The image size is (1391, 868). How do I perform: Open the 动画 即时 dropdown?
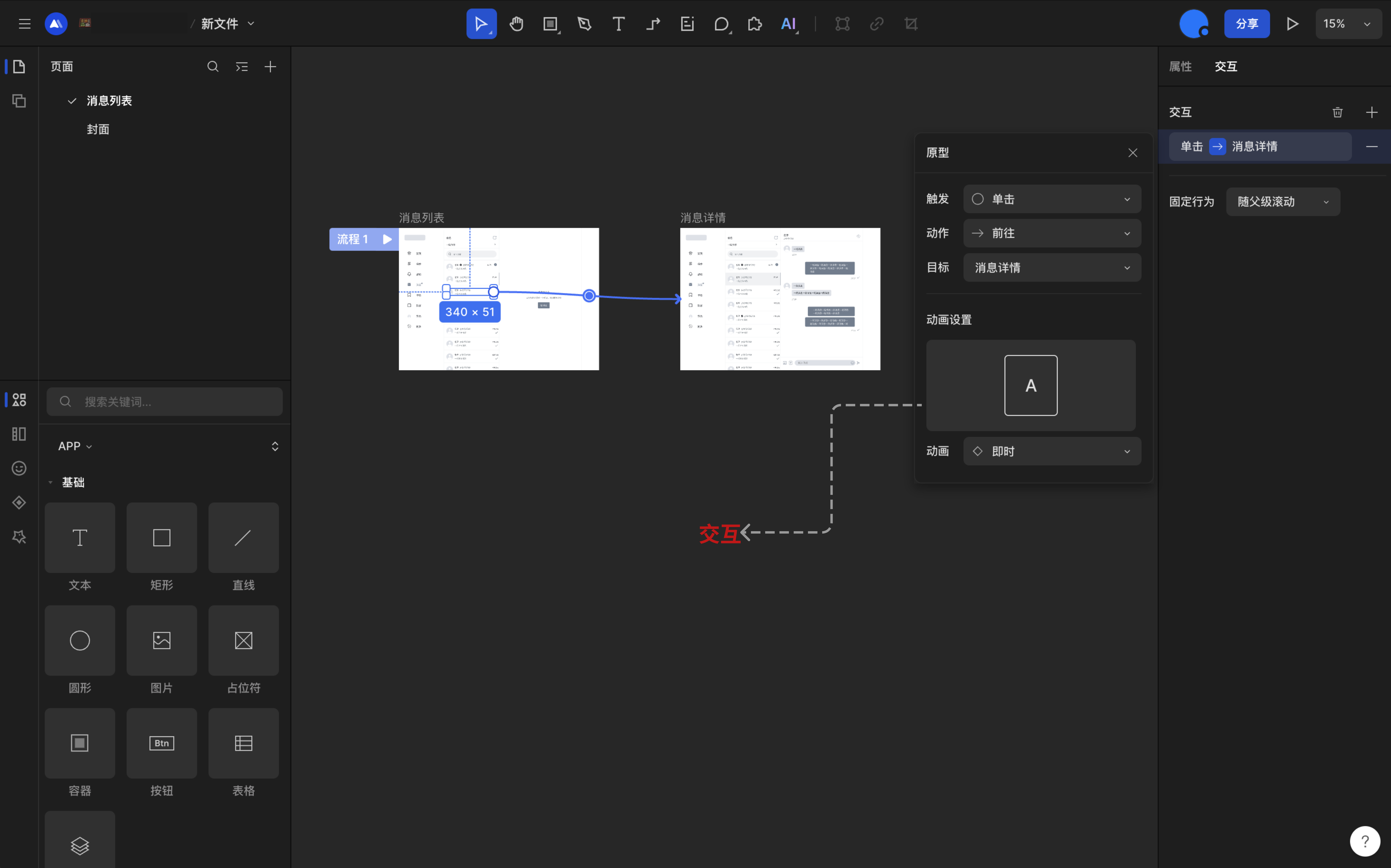coord(1052,451)
